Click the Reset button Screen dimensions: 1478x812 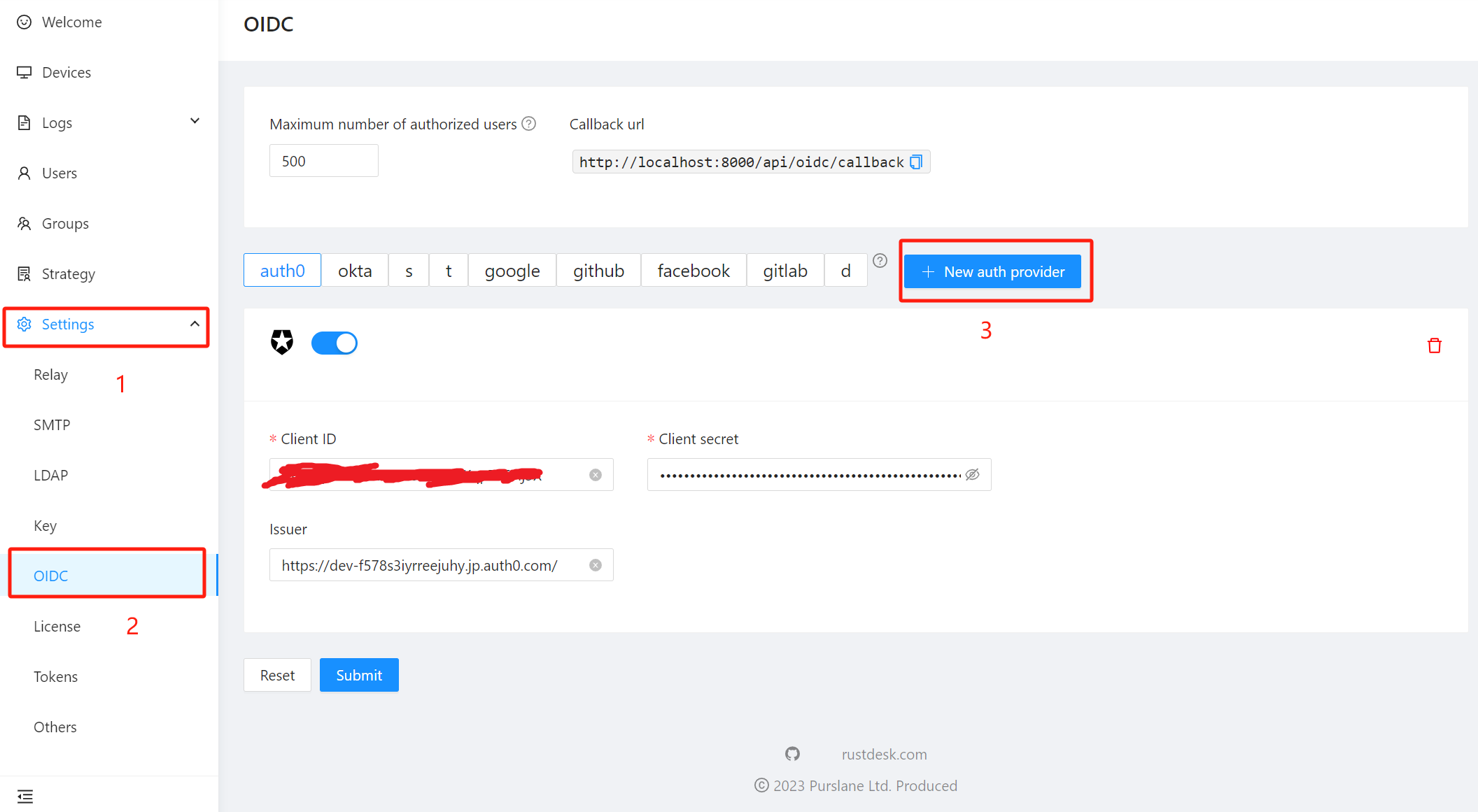[277, 675]
